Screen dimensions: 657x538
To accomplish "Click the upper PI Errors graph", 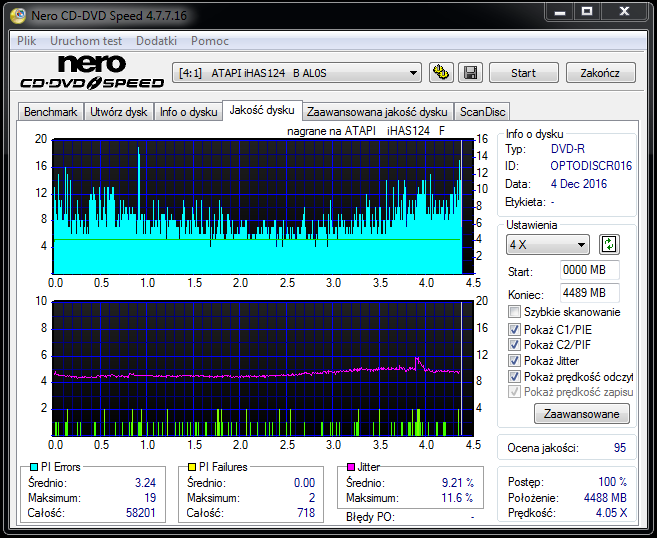I will (263, 207).
